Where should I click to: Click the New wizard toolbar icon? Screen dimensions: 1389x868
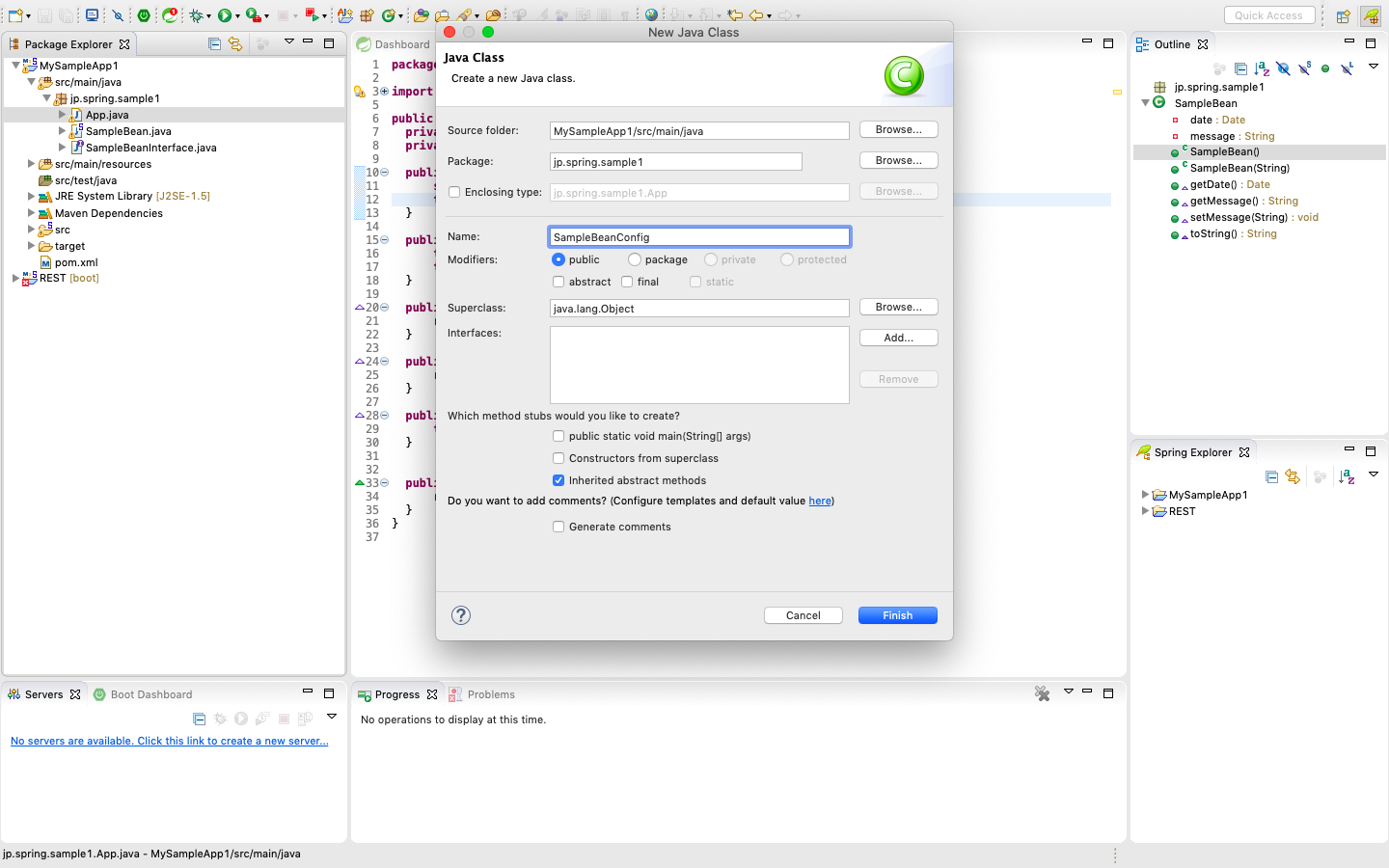click(15, 15)
